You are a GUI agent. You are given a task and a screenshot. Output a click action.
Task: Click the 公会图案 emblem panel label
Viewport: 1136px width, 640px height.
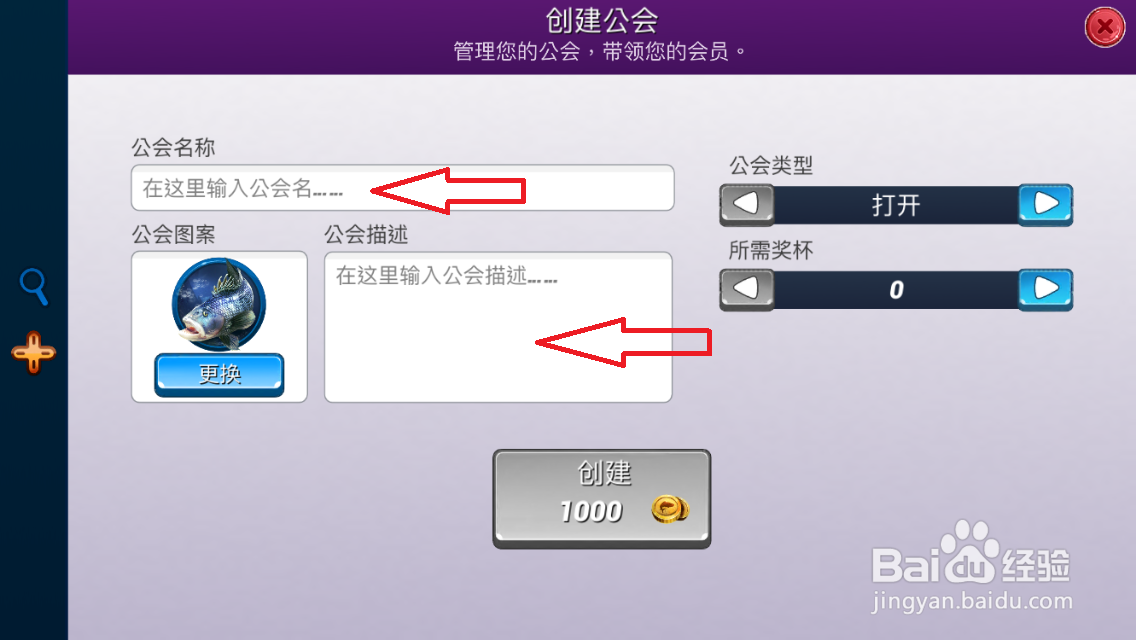[173, 234]
